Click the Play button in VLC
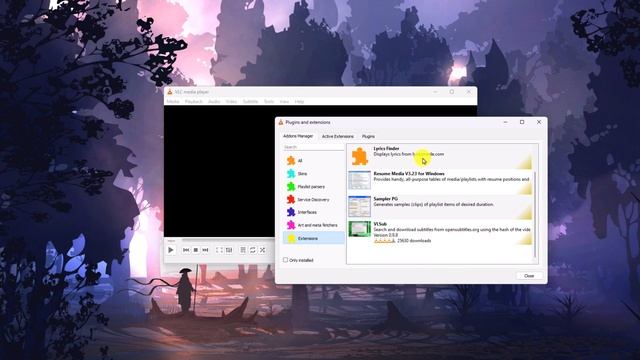Viewport: 640px width, 360px height. (x=171, y=250)
